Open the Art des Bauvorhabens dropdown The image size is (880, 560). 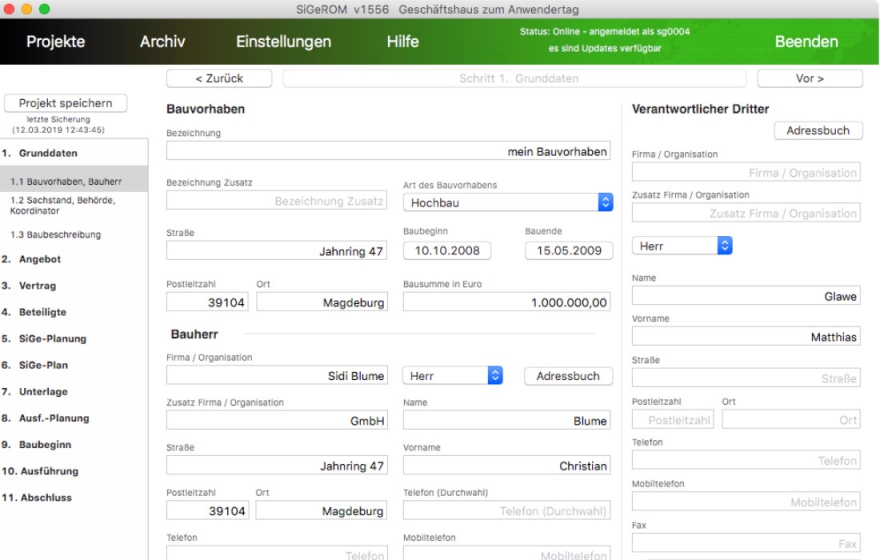coord(507,203)
